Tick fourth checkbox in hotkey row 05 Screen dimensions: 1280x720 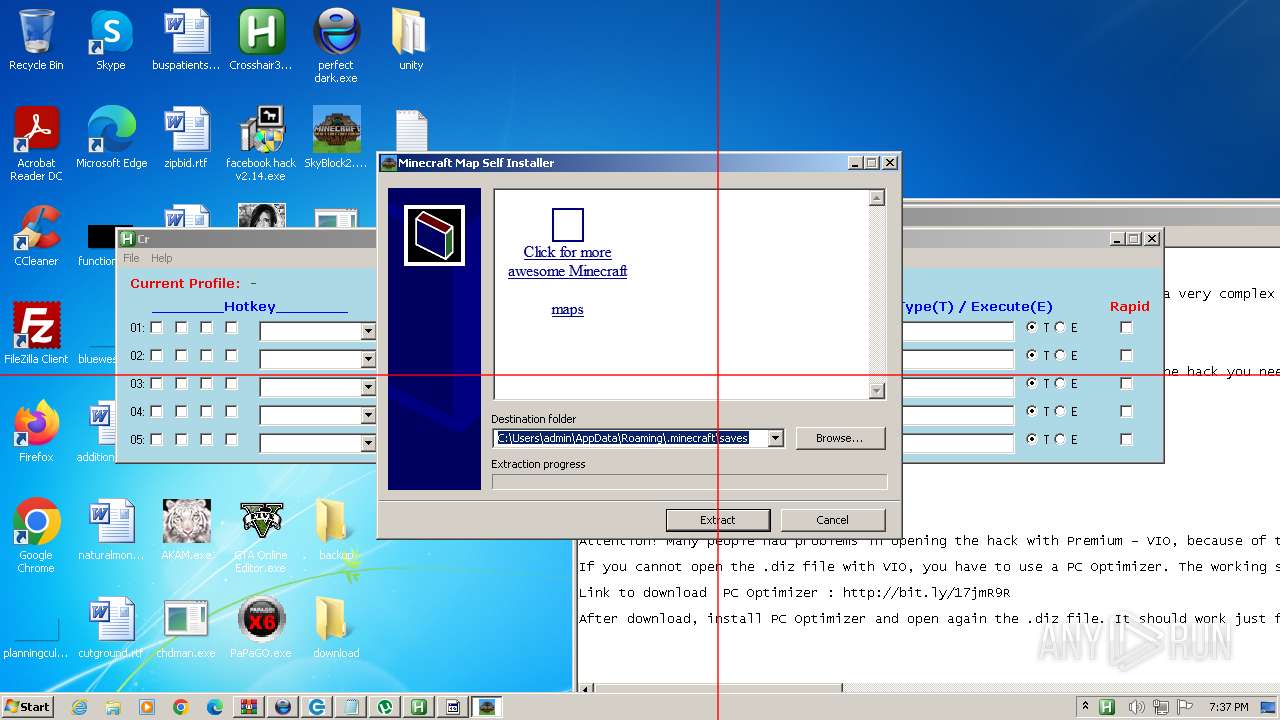tap(231, 439)
